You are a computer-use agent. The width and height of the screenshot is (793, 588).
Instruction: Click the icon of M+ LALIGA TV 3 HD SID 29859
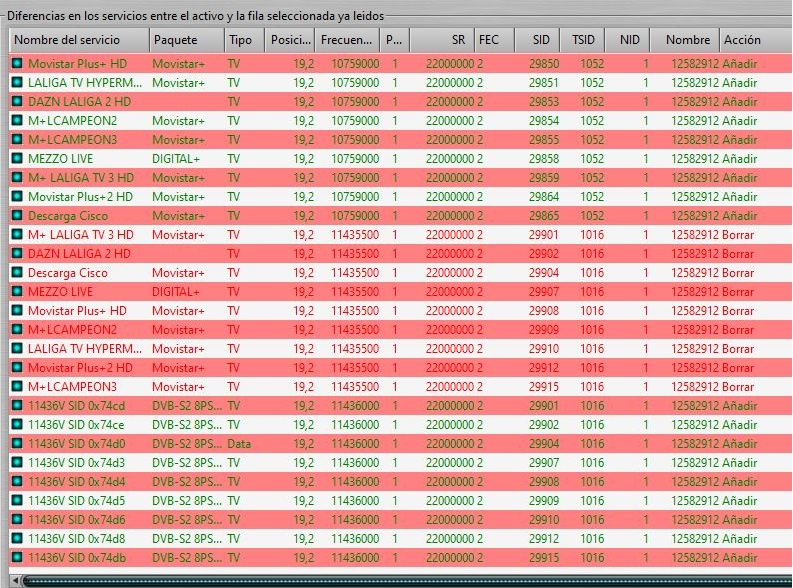(17, 177)
